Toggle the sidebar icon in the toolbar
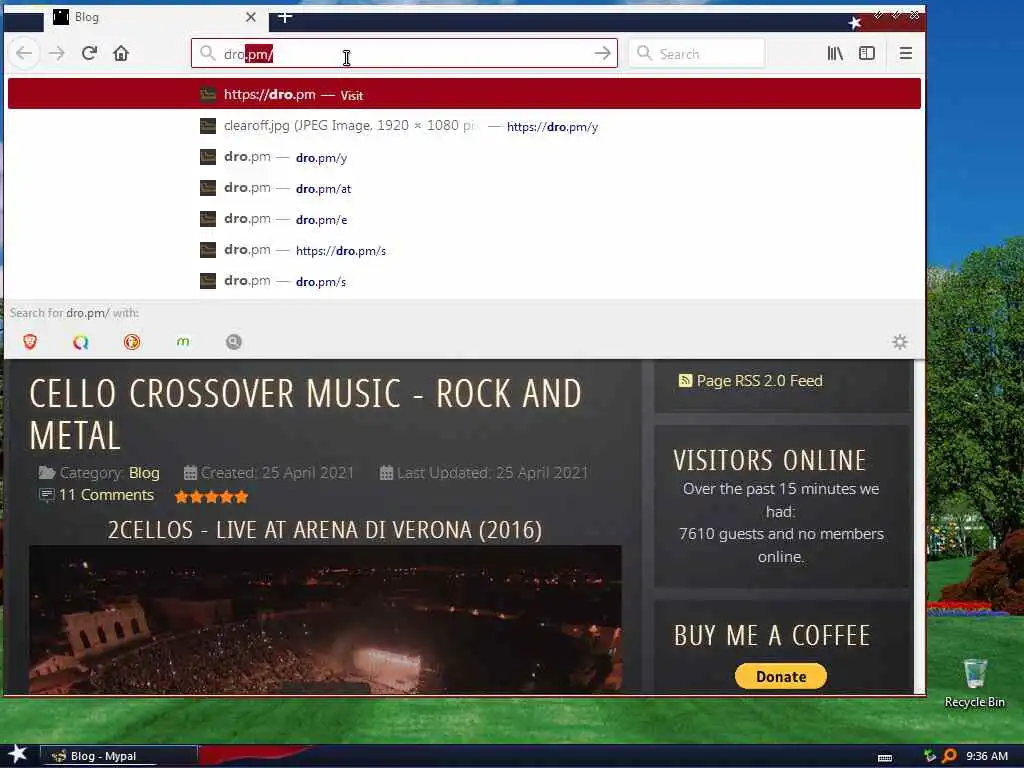The width and height of the screenshot is (1024, 768). [867, 54]
